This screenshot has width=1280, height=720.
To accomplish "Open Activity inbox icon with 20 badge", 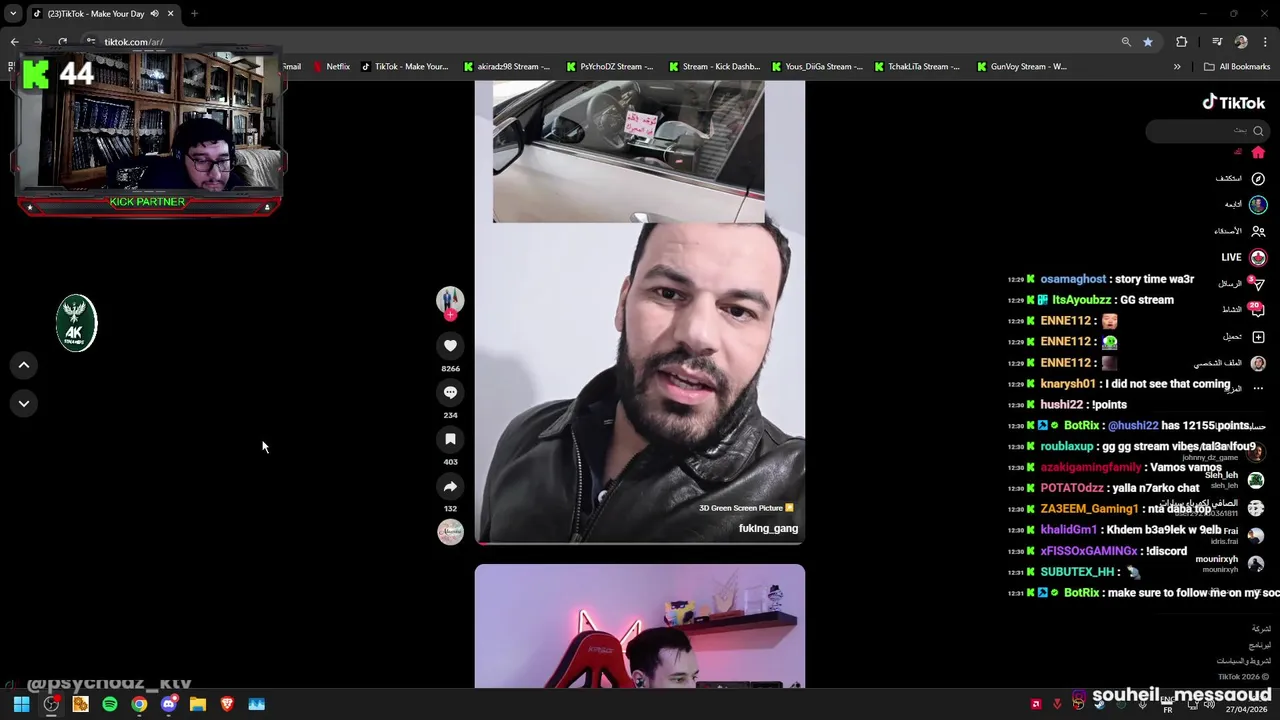I will point(1258,310).
